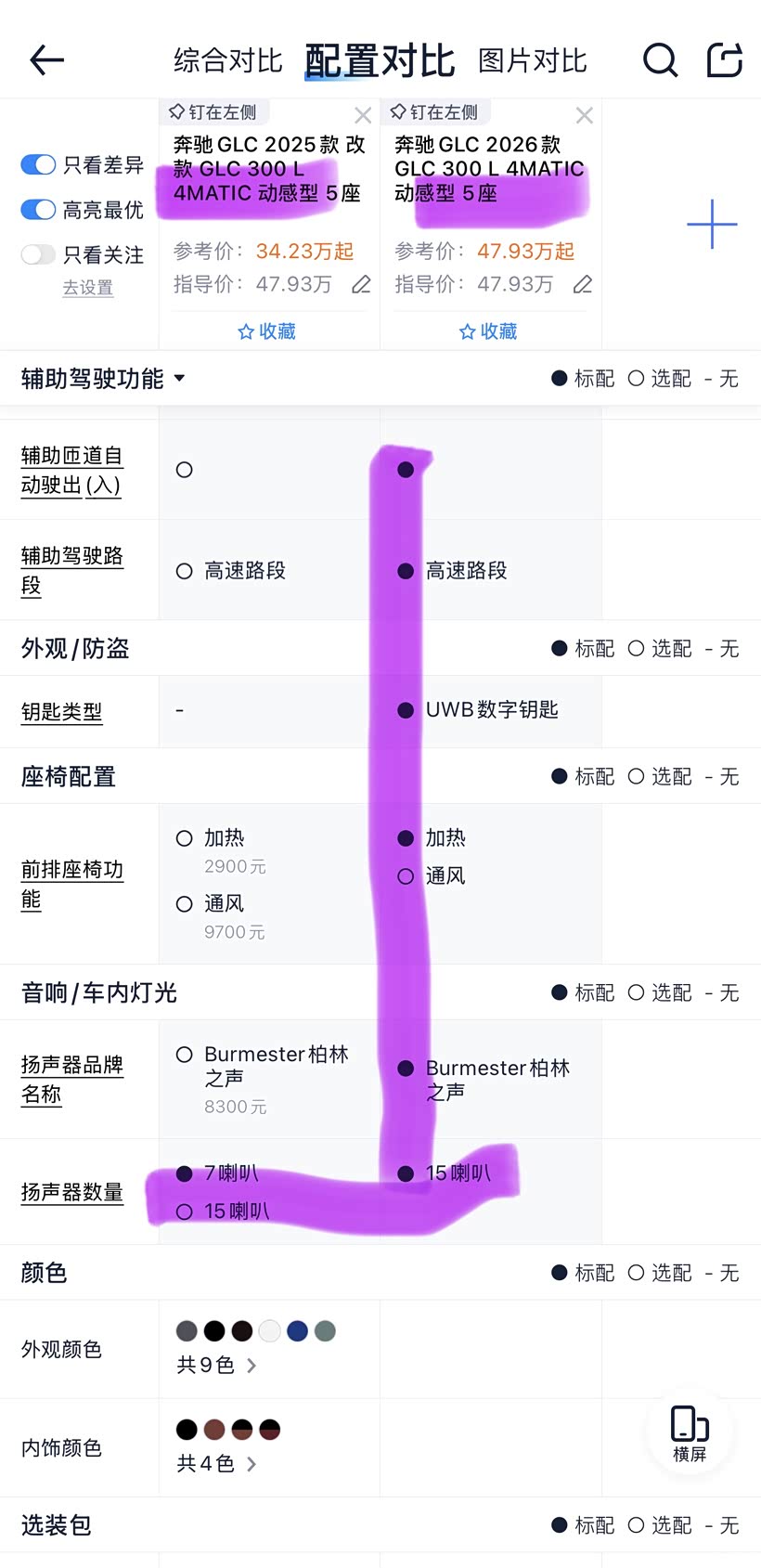Expand the 辅助驾驶功能 section dropdown
Screen dimensions: 761x1568
click(179, 379)
